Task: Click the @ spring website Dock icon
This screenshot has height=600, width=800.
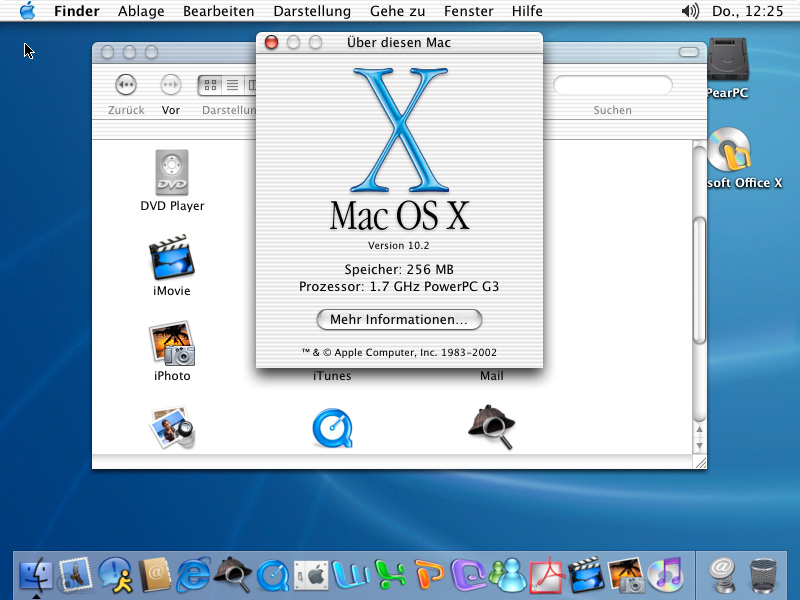Action: coord(722,574)
